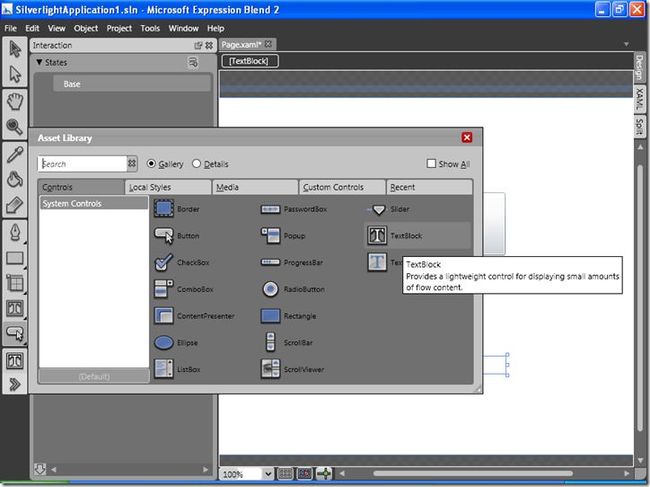Select the Pen tool
650x487 pixels.
[15, 233]
